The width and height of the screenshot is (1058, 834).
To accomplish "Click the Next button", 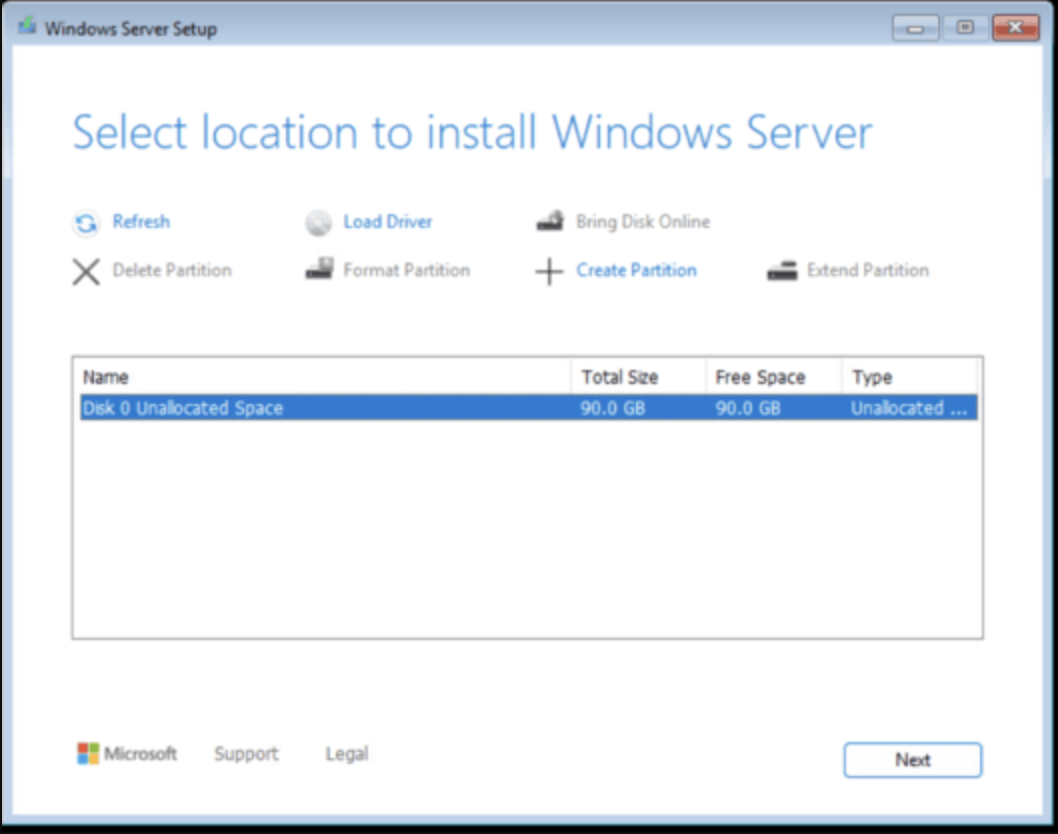I will [913, 760].
